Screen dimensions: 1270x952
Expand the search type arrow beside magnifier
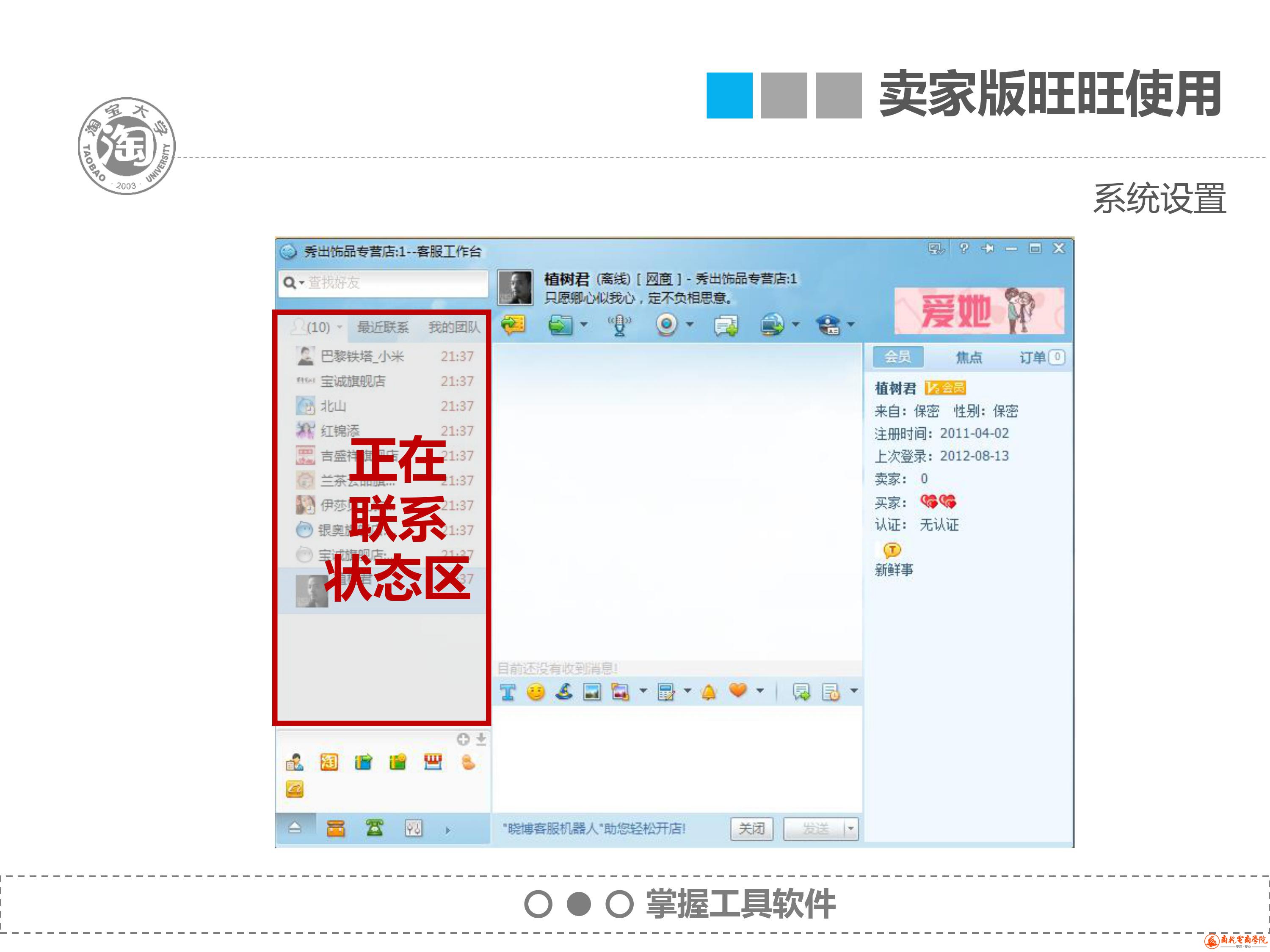pyautogui.click(x=301, y=283)
